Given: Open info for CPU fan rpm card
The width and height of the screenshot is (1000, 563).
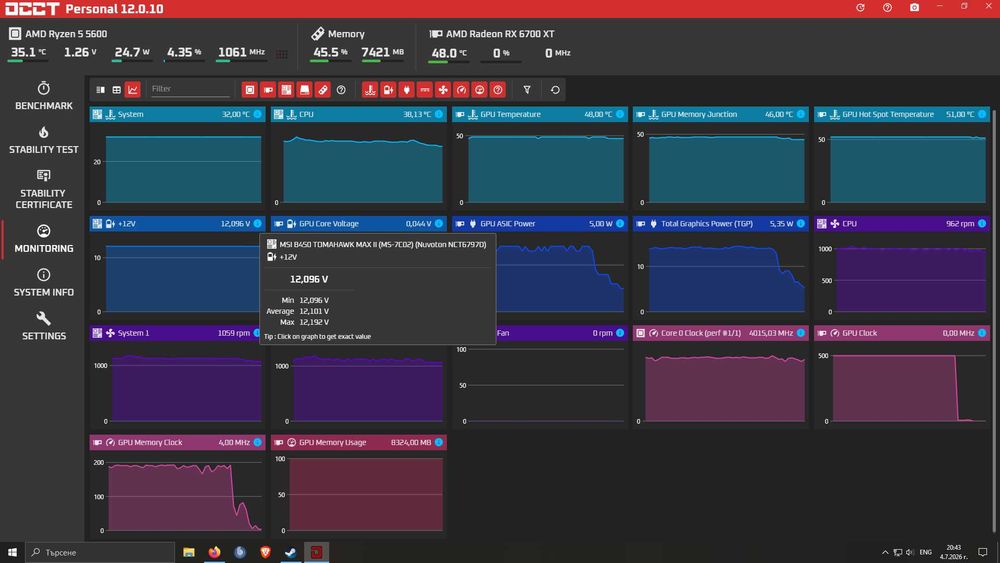Looking at the screenshot, I should tap(982, 224).
